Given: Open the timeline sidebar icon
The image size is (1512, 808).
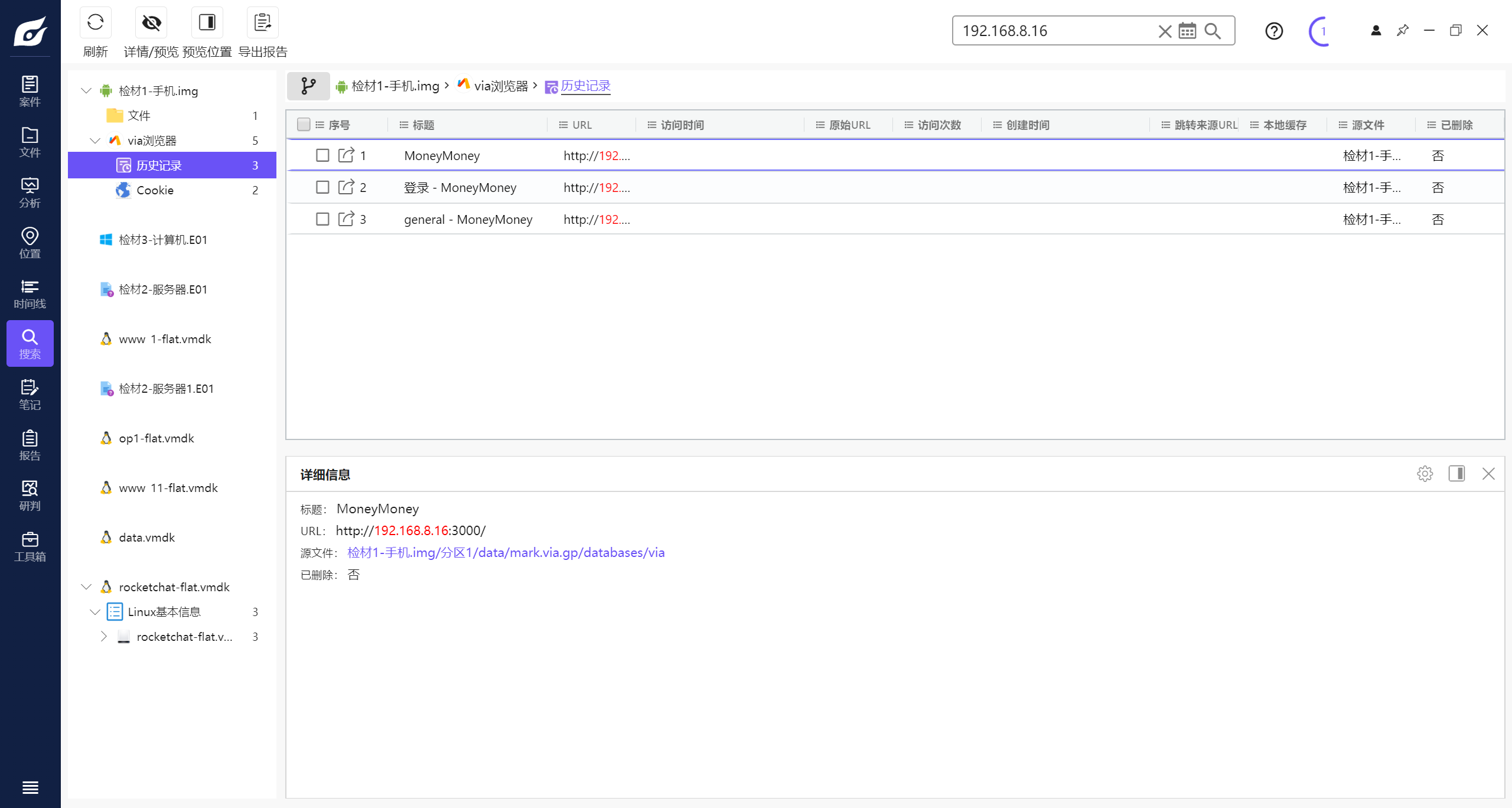Looking at the screenshot, I should [30, 294].
